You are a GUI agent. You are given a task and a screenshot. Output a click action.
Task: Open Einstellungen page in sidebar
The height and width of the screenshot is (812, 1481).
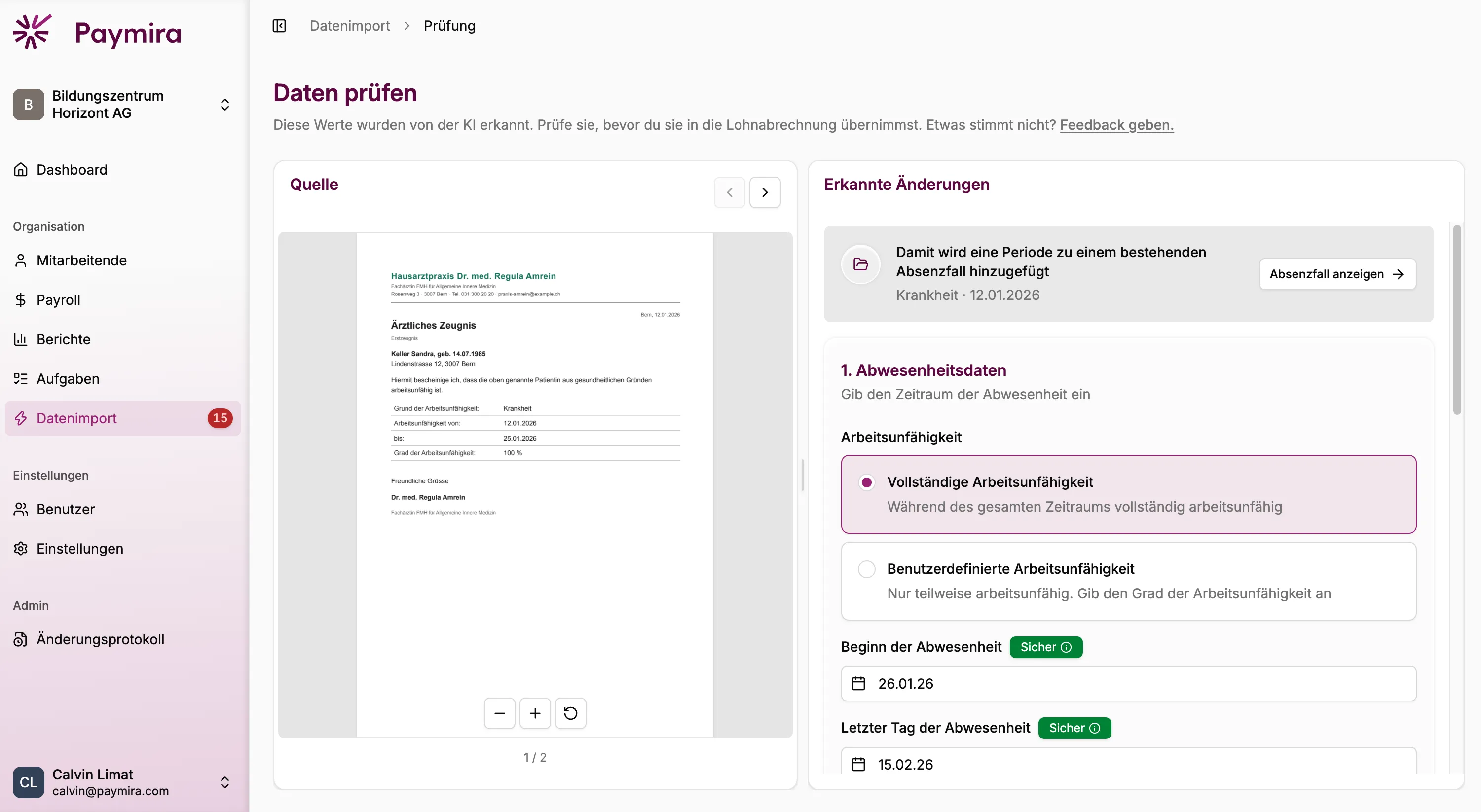point(122,549)
